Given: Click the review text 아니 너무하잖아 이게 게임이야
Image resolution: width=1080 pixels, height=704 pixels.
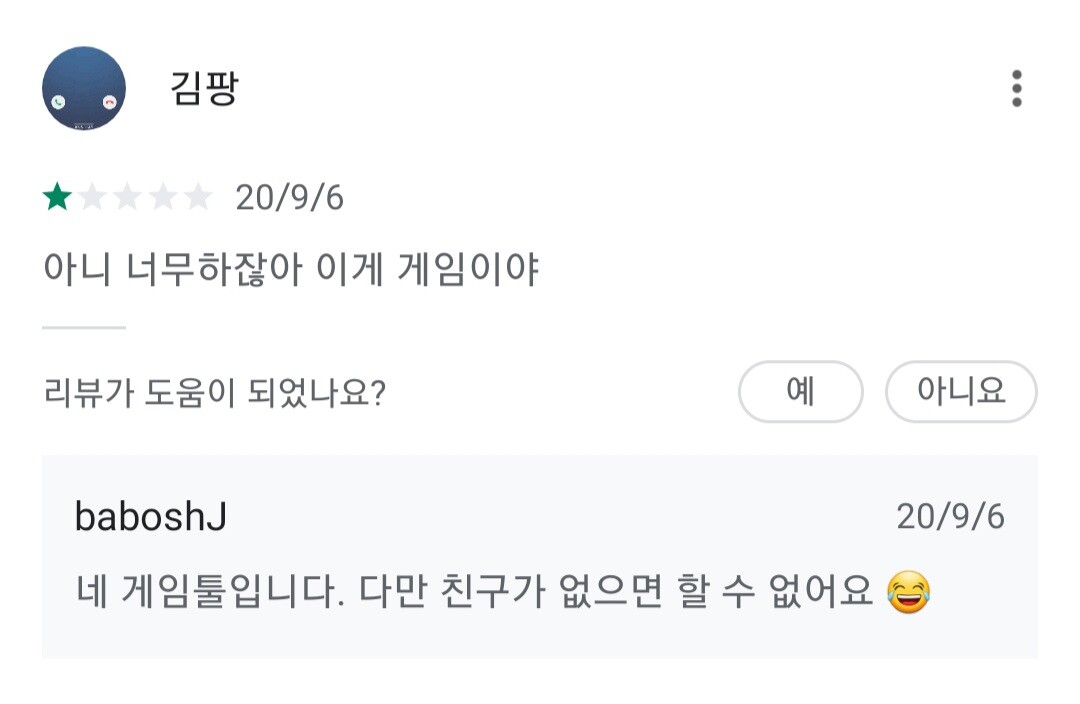Looking at the screenshot, I should click(291, 270).
